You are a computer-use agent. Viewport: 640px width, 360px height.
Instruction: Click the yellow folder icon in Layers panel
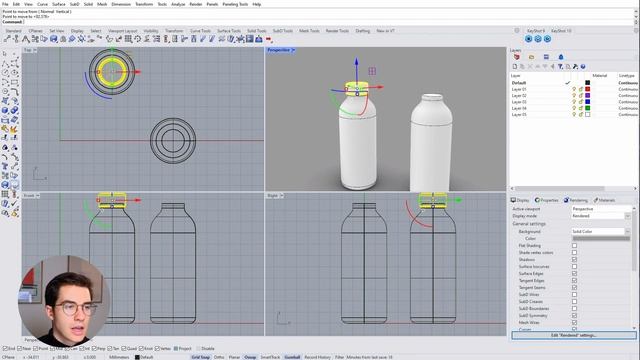click(531, 57)
